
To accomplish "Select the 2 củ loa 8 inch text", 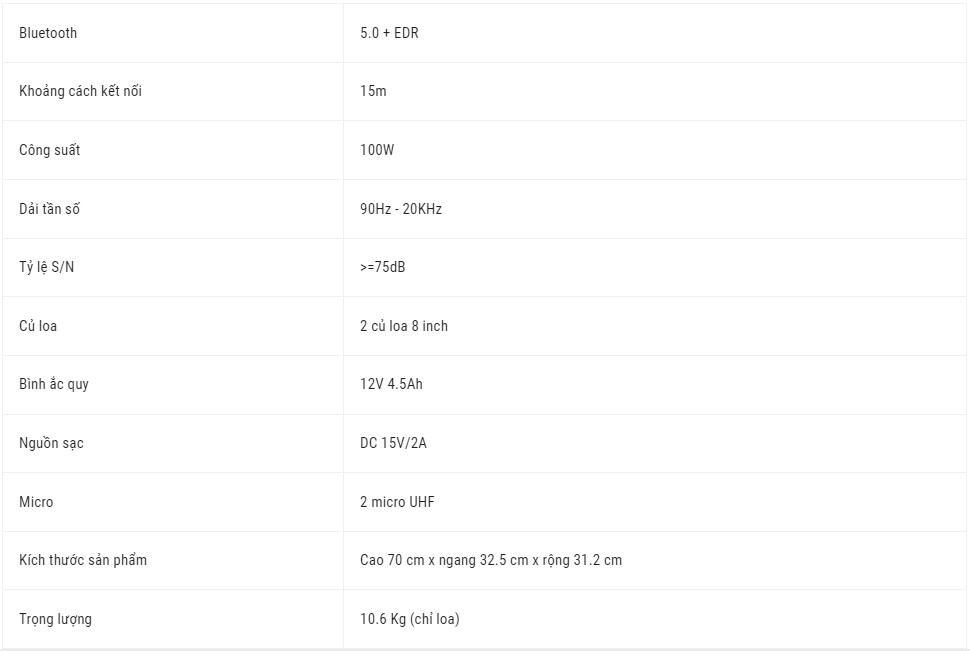I will point(404,326).
